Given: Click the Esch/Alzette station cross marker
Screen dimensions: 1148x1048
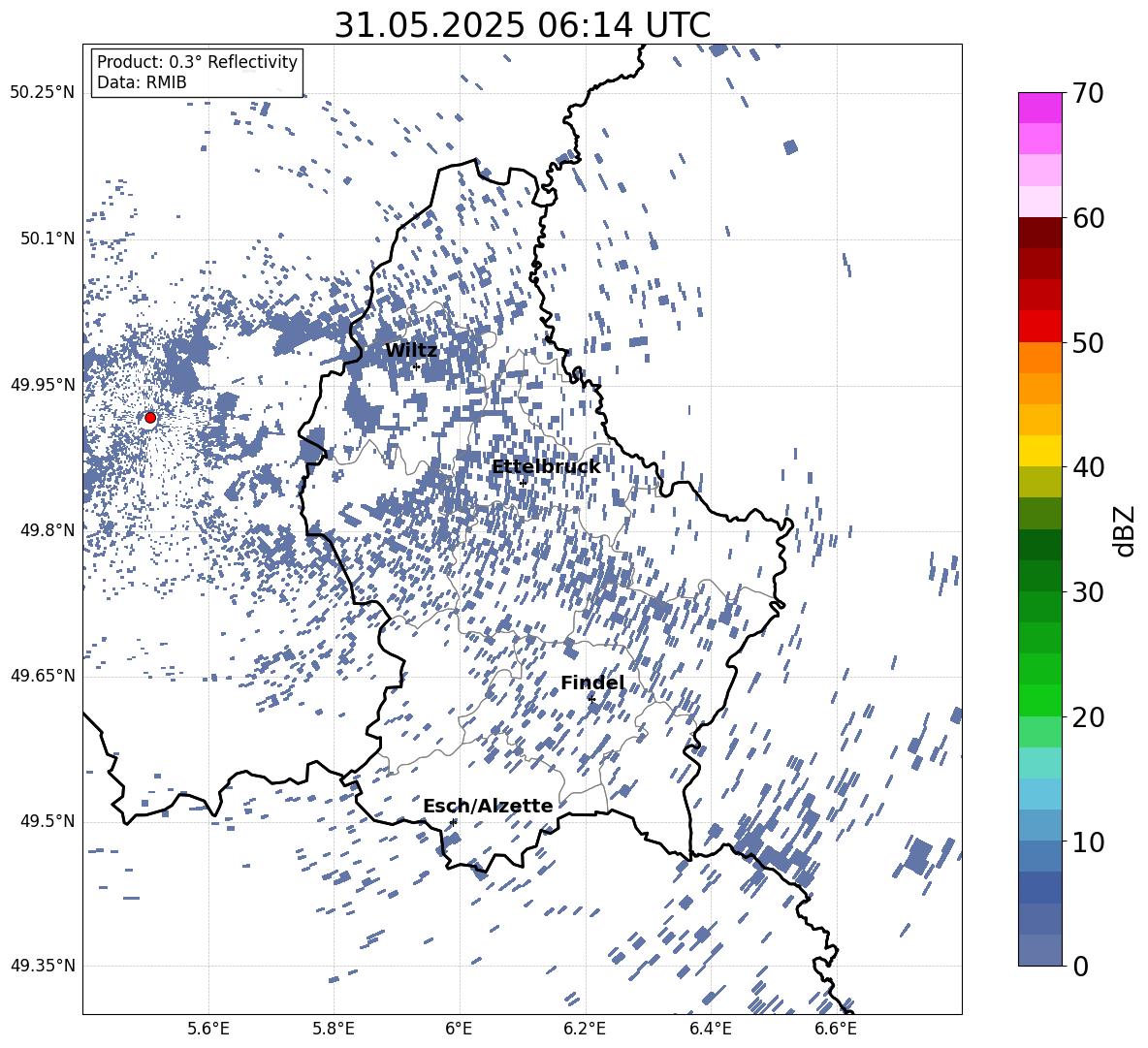Looking at the screenshot, I should click(453, 822).
